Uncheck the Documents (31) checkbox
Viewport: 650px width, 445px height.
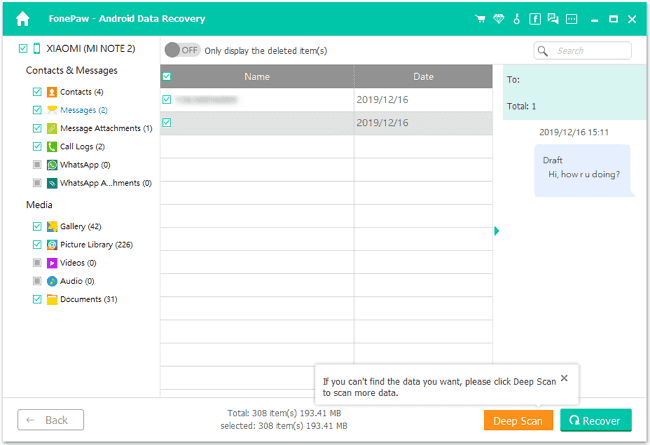pyautogui.click(x=37, y=299)
